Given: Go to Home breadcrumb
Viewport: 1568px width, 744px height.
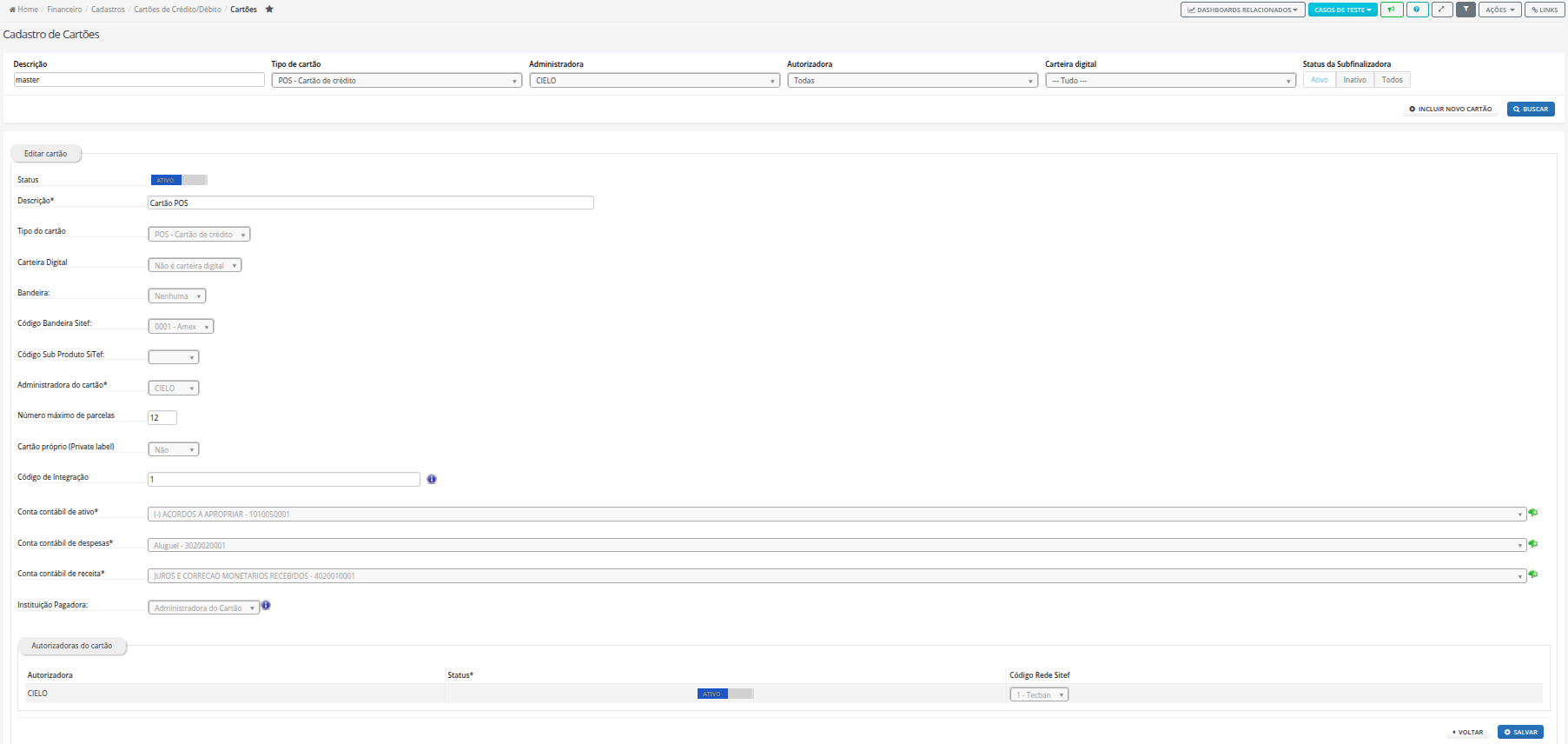Looking at the screenshot, I should pyautogui.click(x=23, y=10).
